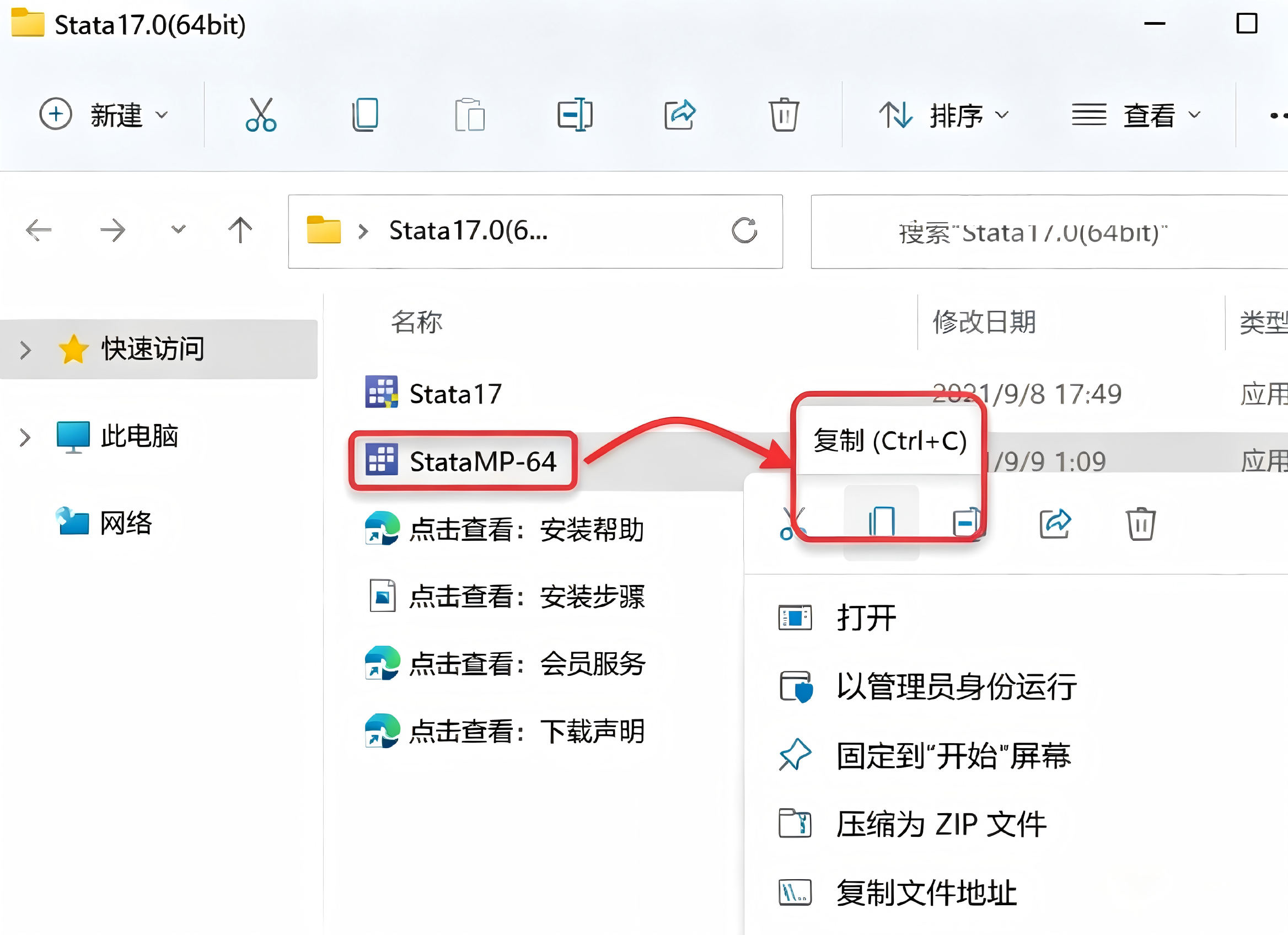1288x935 pixels.
Task: Minimize the Stata17.0(64bit) window
Action: 1154,24
